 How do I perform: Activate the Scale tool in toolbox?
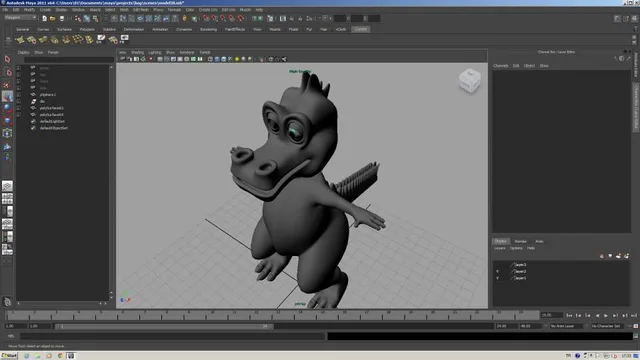pos(7,121)
